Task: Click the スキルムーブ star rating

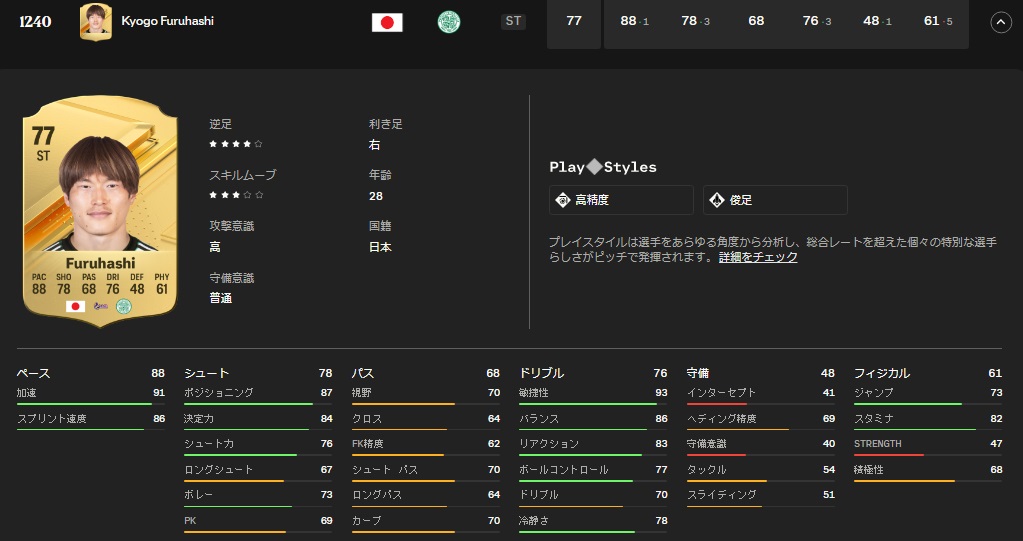Action: coord(236,195)
